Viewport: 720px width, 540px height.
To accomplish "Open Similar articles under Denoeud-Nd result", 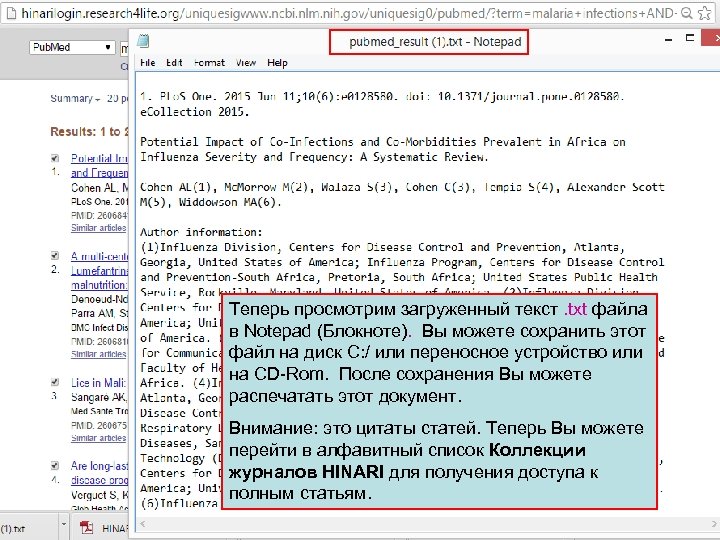I will 99,354.
